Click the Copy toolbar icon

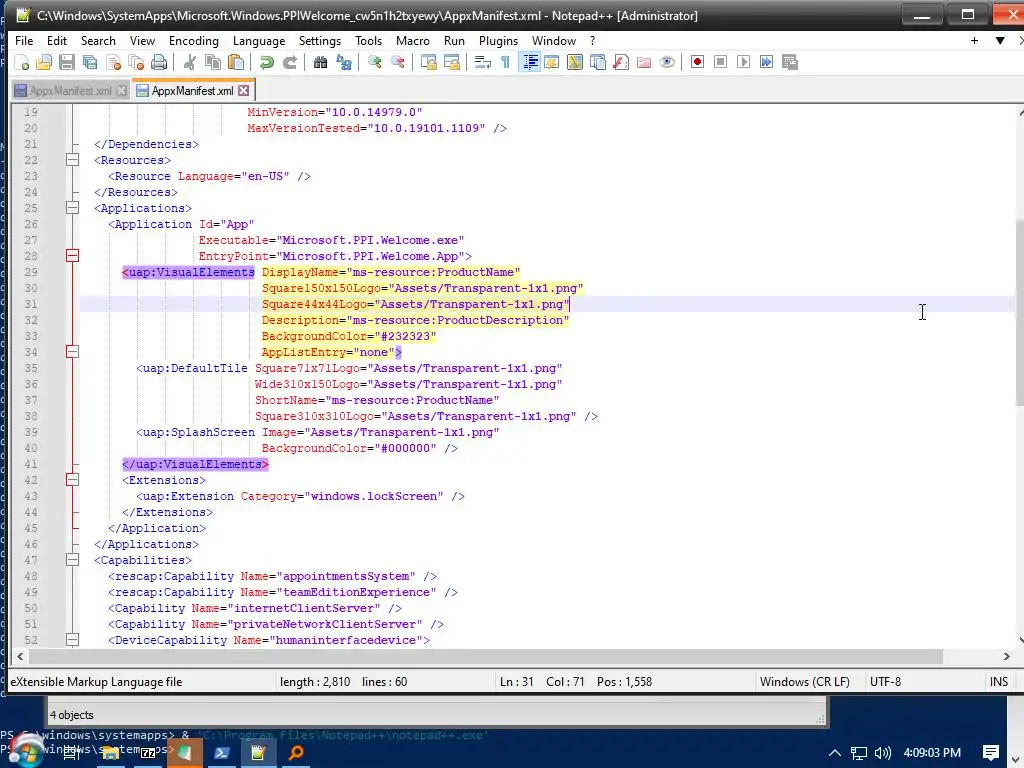tap(213, 62)
